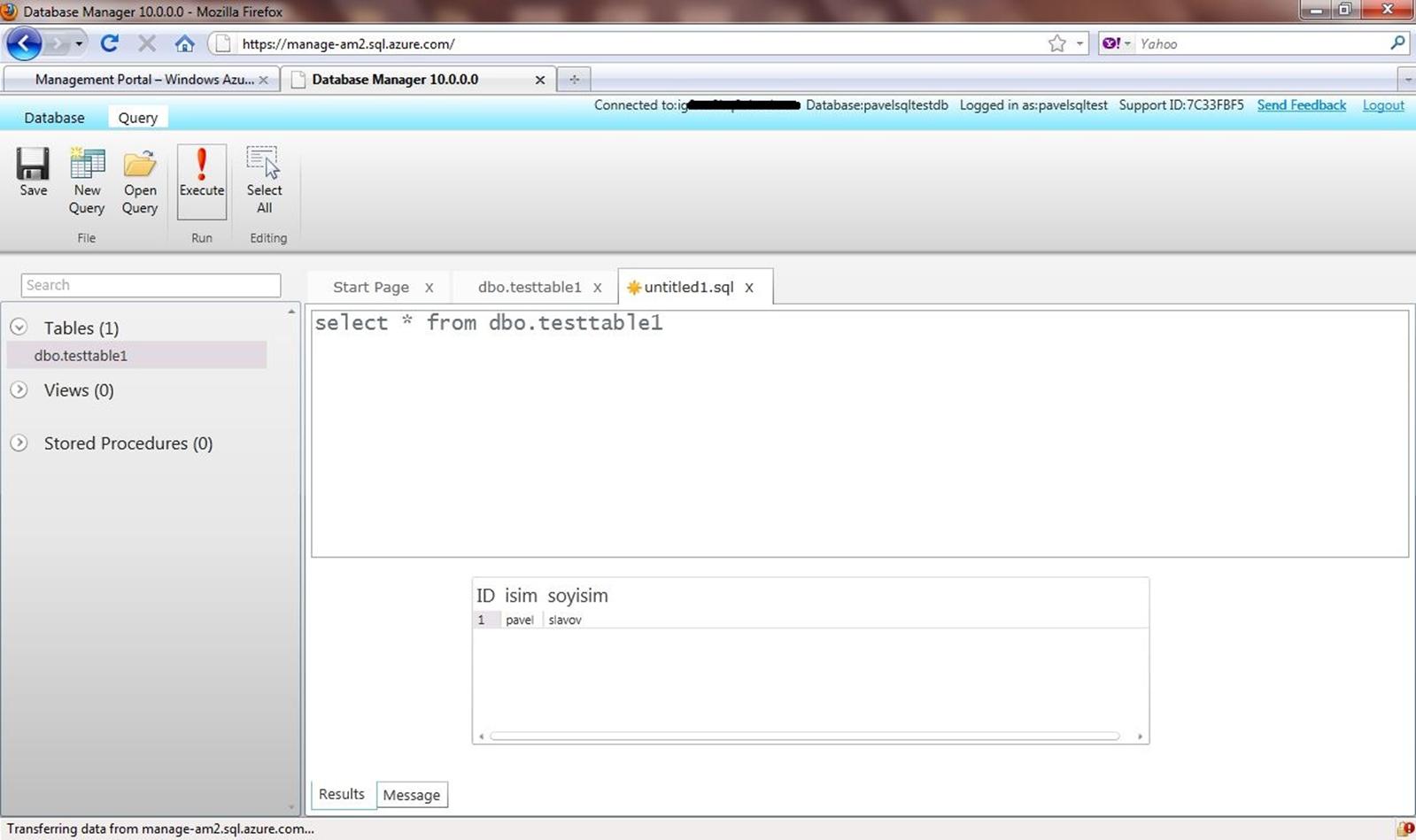Expand the Stored Procedures (0) section

coord(19,443)
